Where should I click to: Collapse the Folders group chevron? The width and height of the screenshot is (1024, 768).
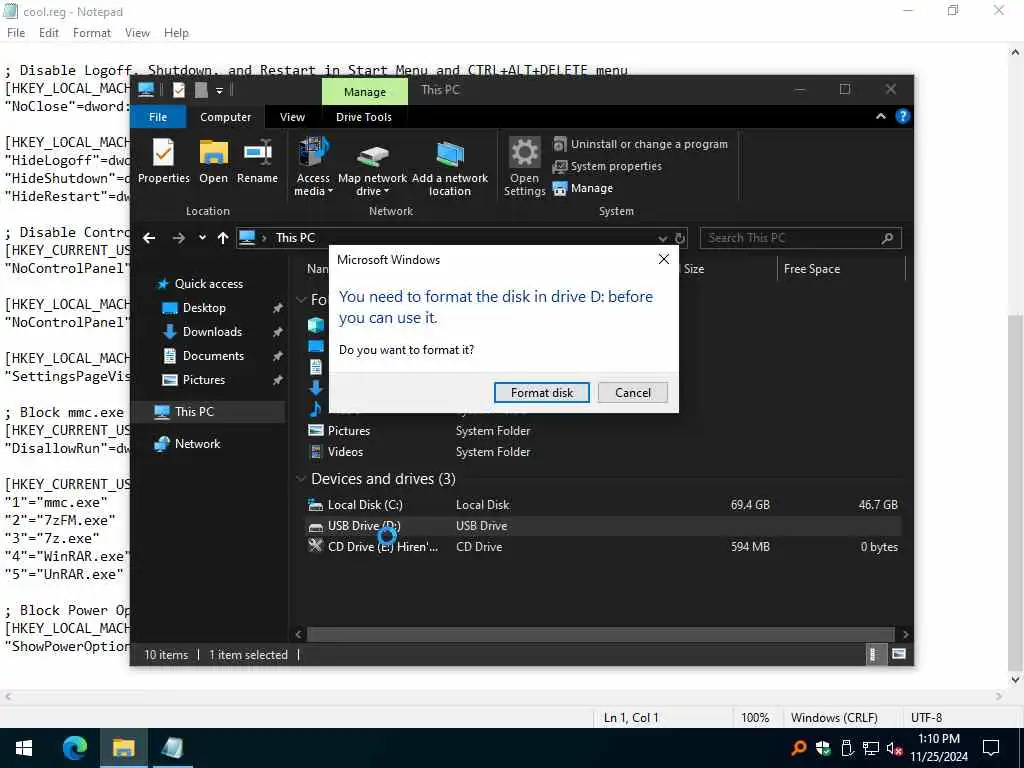[x=301, y=300]
